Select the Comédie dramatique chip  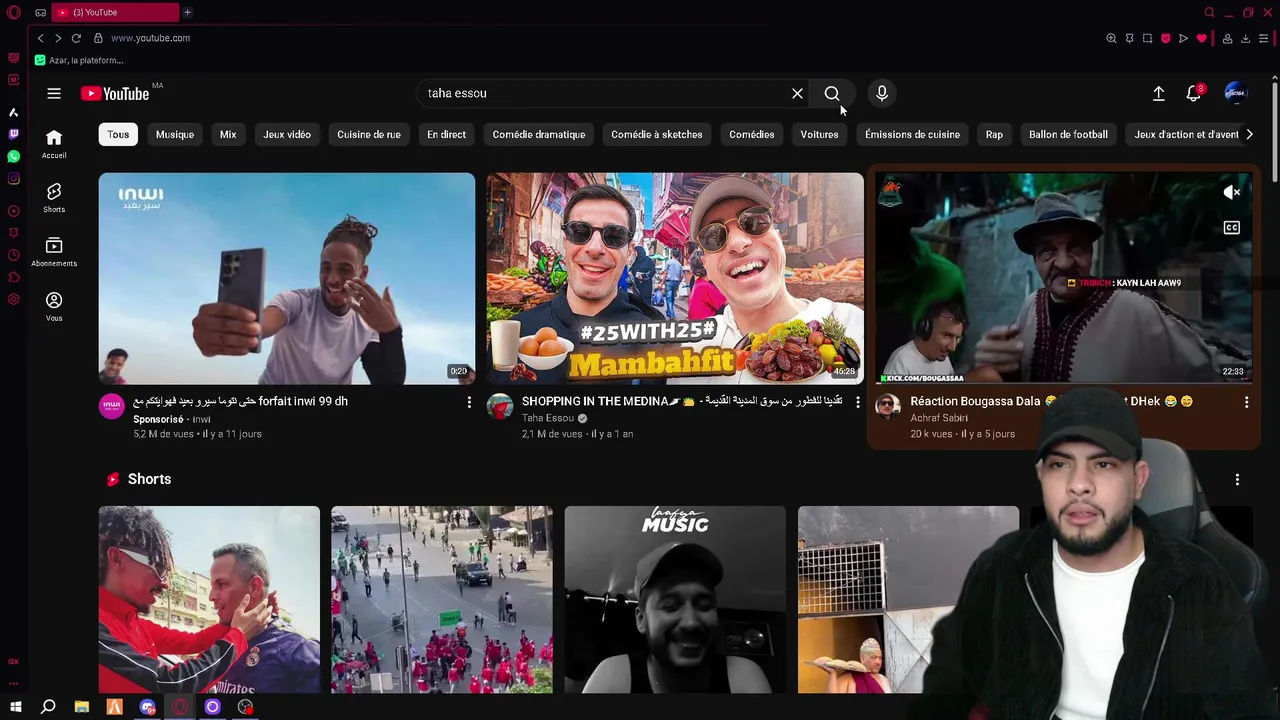point(539,134)
